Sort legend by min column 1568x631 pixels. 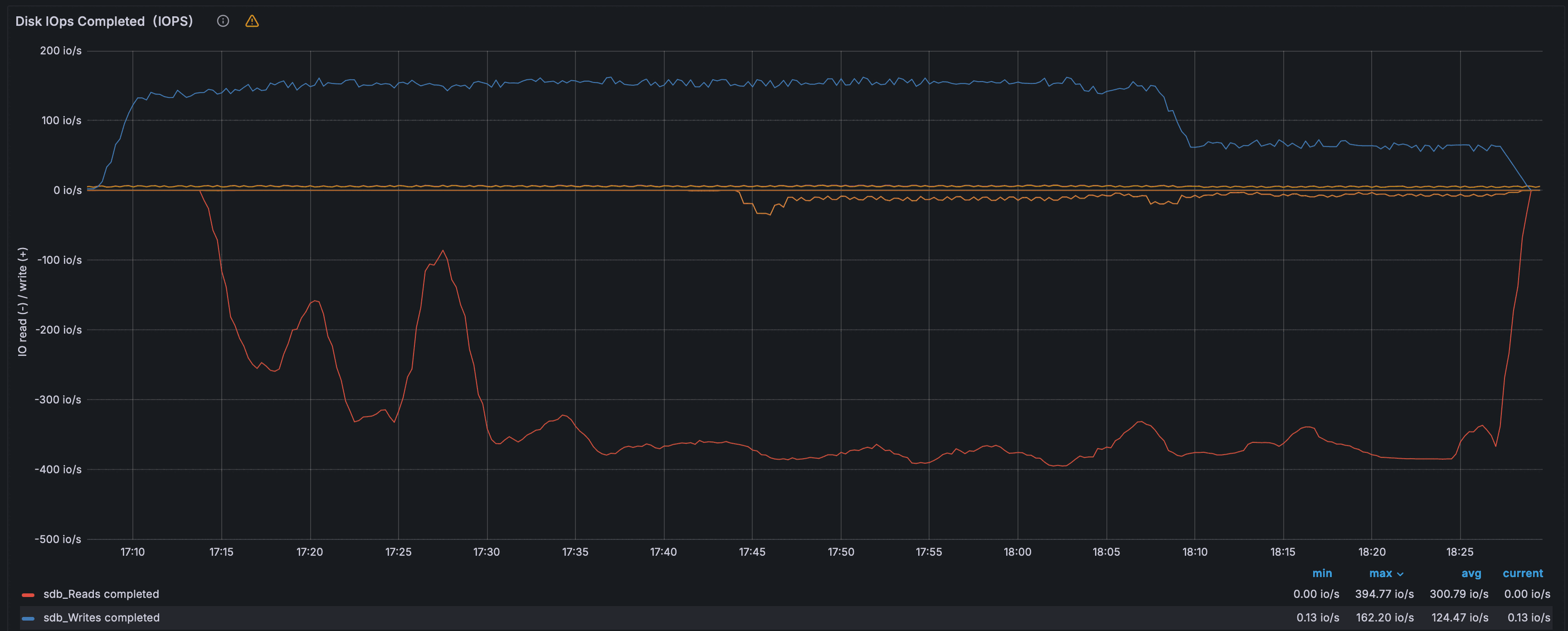1321,573
